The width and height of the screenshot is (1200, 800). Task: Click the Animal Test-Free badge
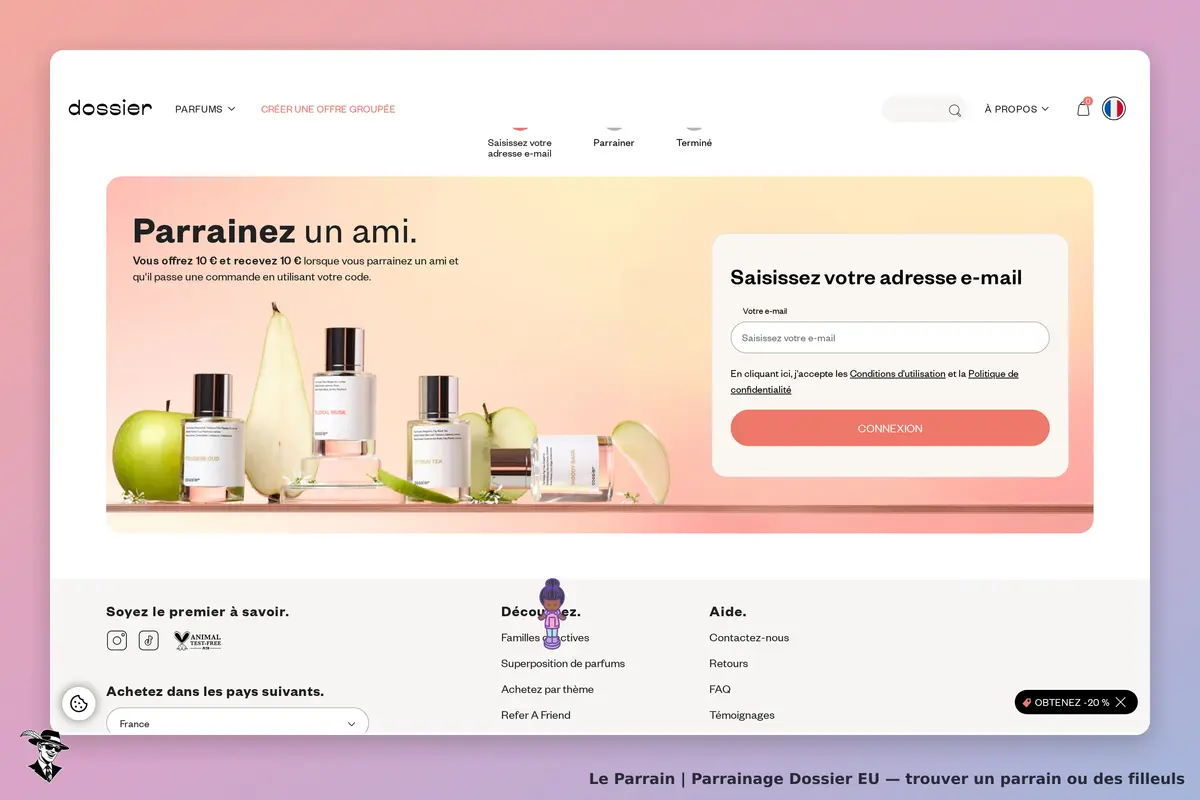197,640
